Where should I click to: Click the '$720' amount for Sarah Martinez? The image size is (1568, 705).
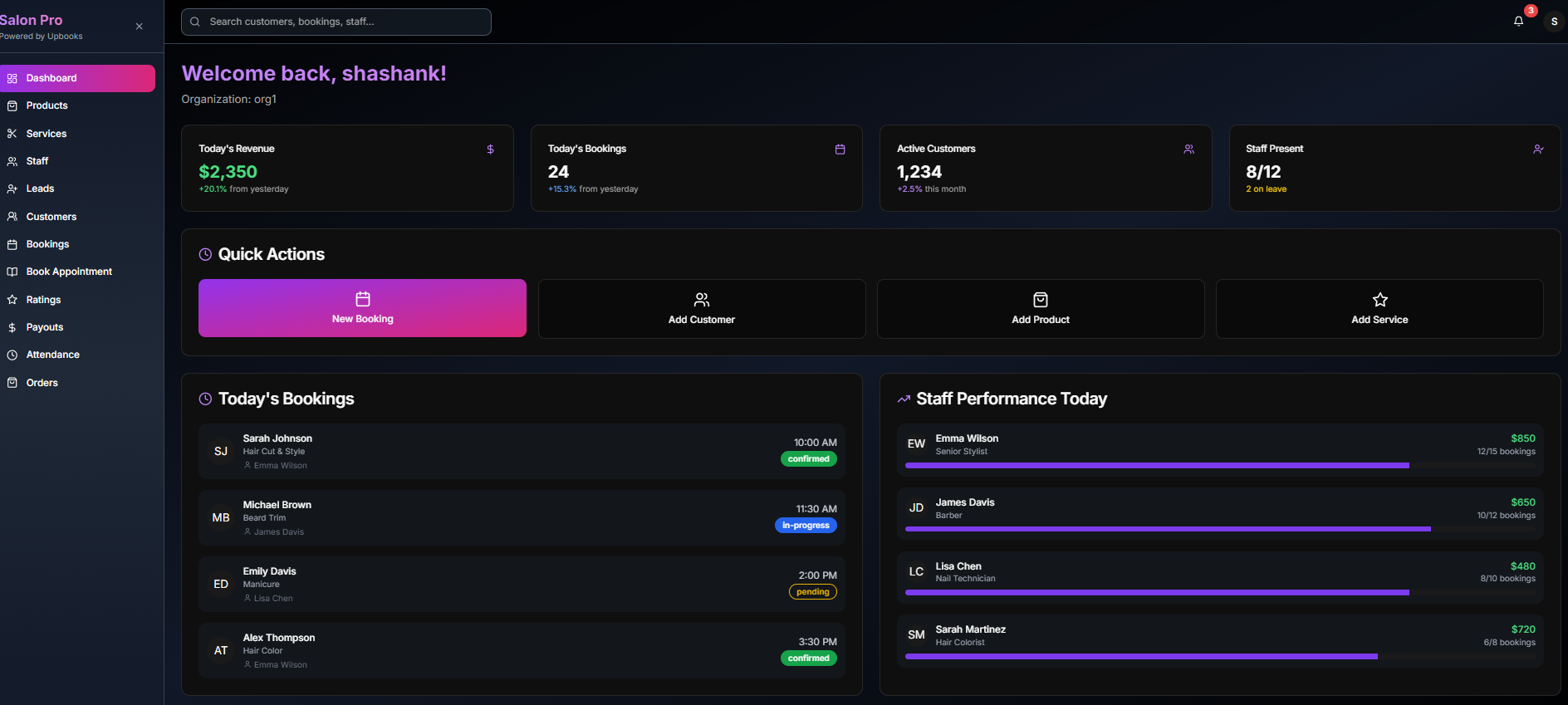pyautogui.click(x=1523, y=629)
